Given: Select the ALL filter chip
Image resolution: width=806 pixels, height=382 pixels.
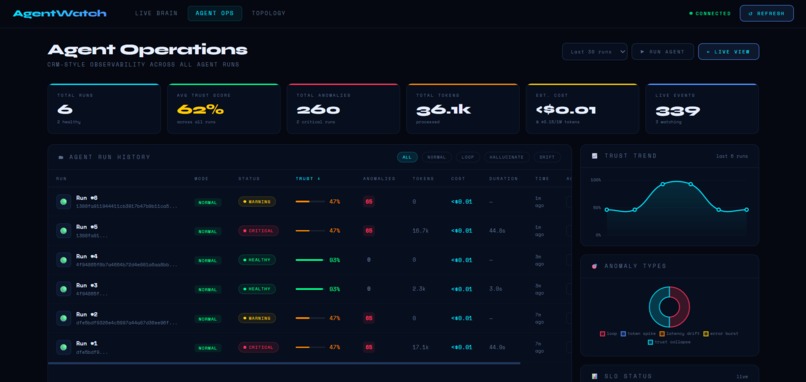Looking at the screenshot, I should click(x=407, y=157).
